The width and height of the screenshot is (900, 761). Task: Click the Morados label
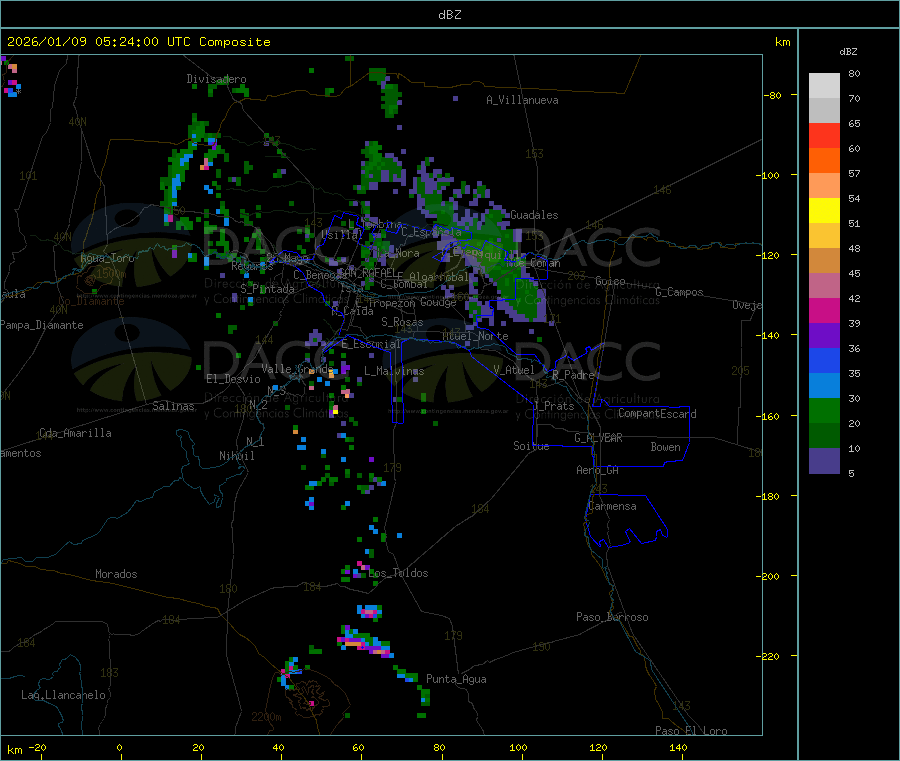point(116,574)
